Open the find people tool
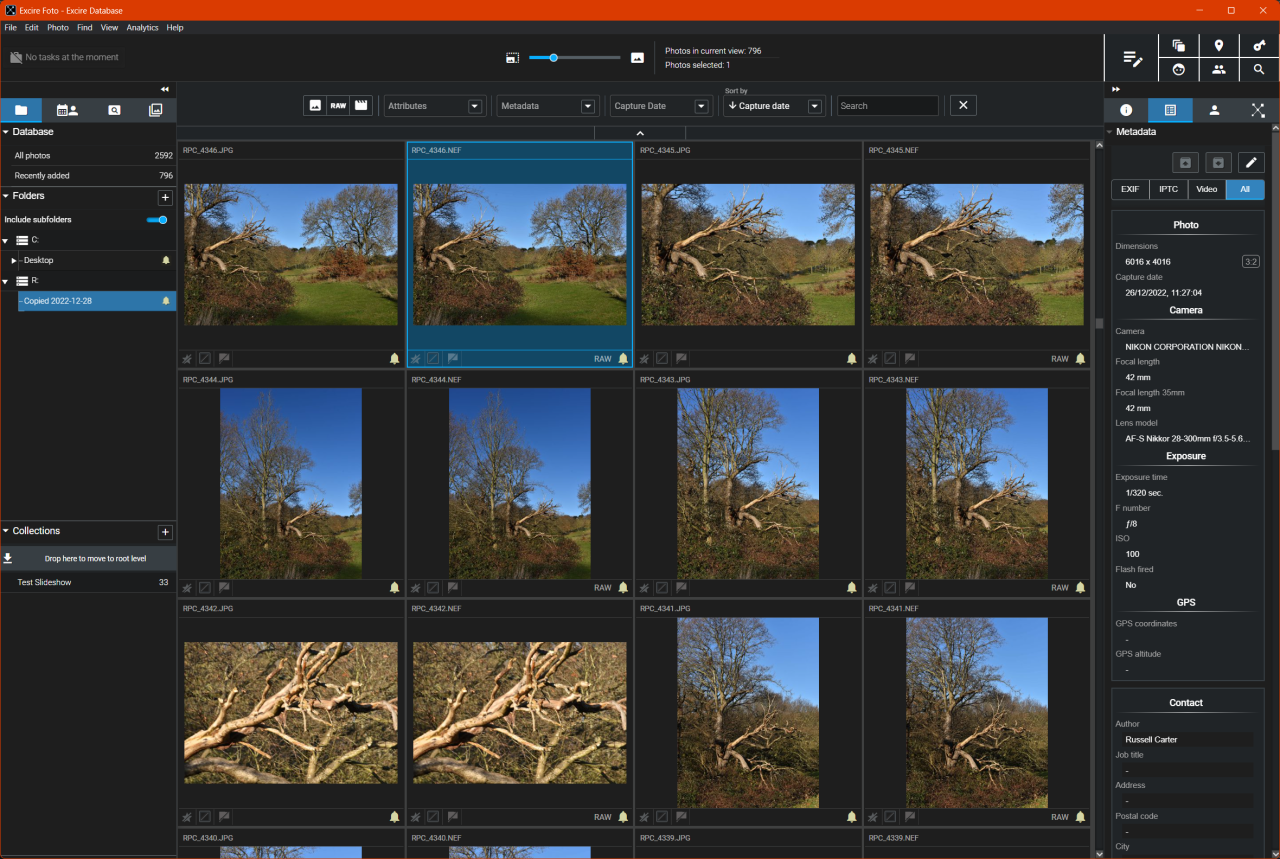The height and width of the screenshot is (859, 1280). (x=1218, y=70)
